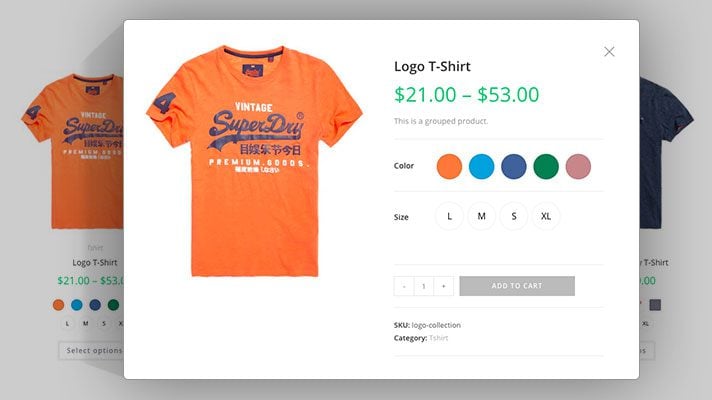The width and height of the screenshot is (712, 400).
Task: Select size XL in the popup
Action: tap(546, 216)
